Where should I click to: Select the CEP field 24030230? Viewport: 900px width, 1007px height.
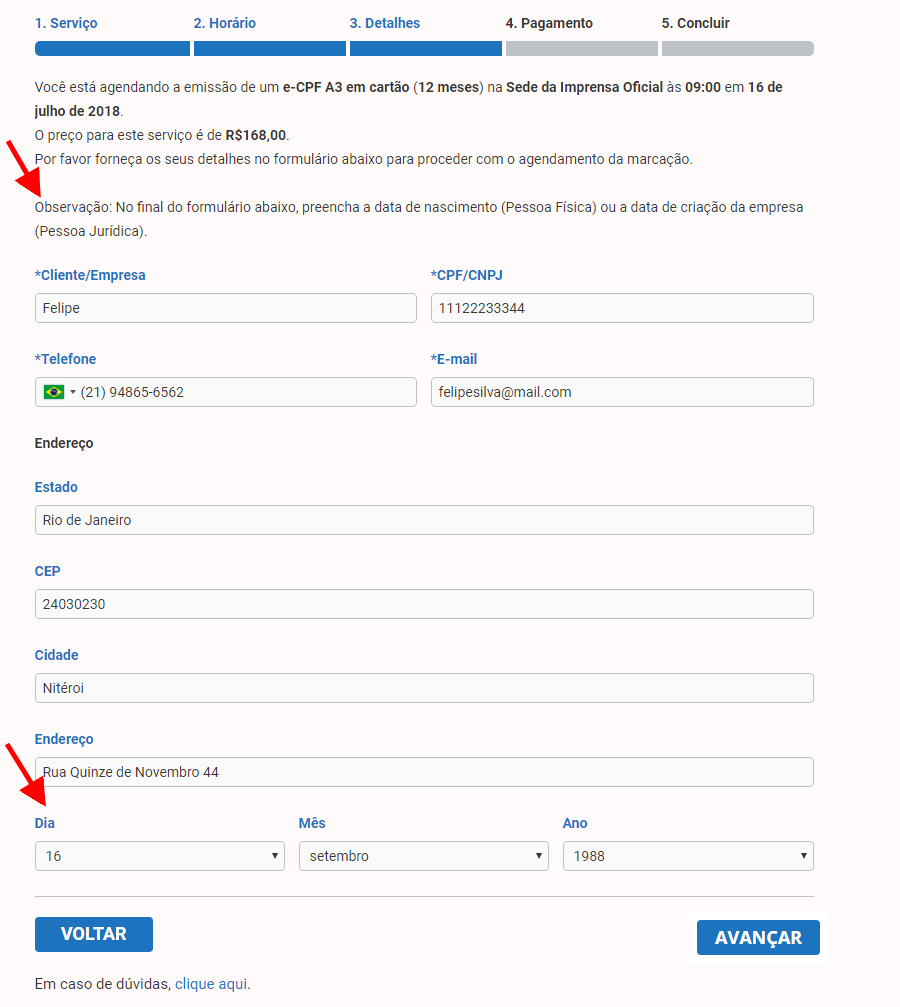click(424, 604)
